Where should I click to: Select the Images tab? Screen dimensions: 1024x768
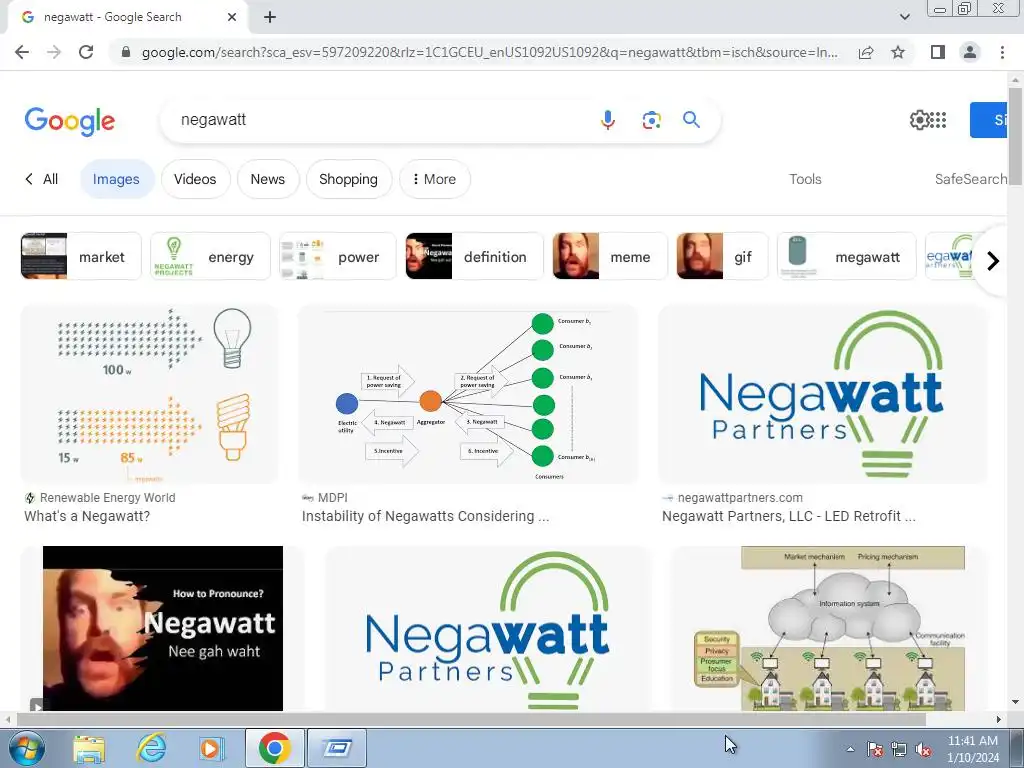pyautogui.click(x=116, y=179)
